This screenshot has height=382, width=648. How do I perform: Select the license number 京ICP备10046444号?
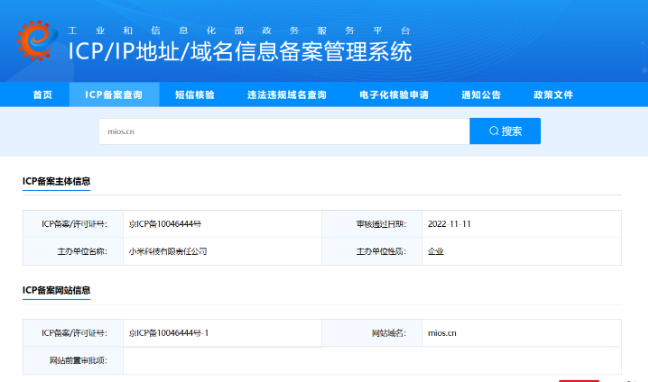click(165, 224)
